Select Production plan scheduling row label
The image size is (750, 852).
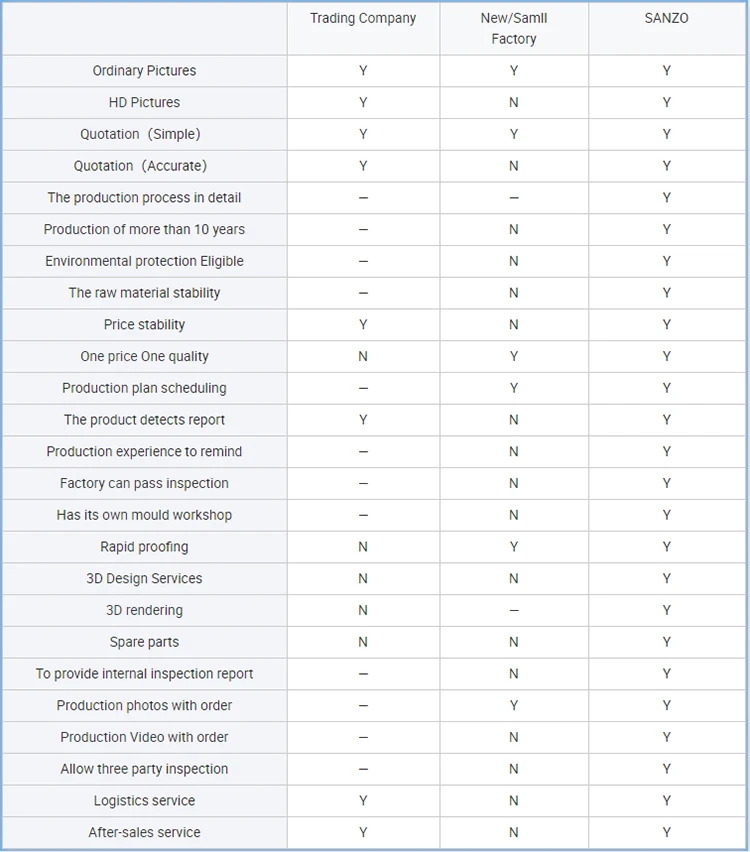click(144, 388)
